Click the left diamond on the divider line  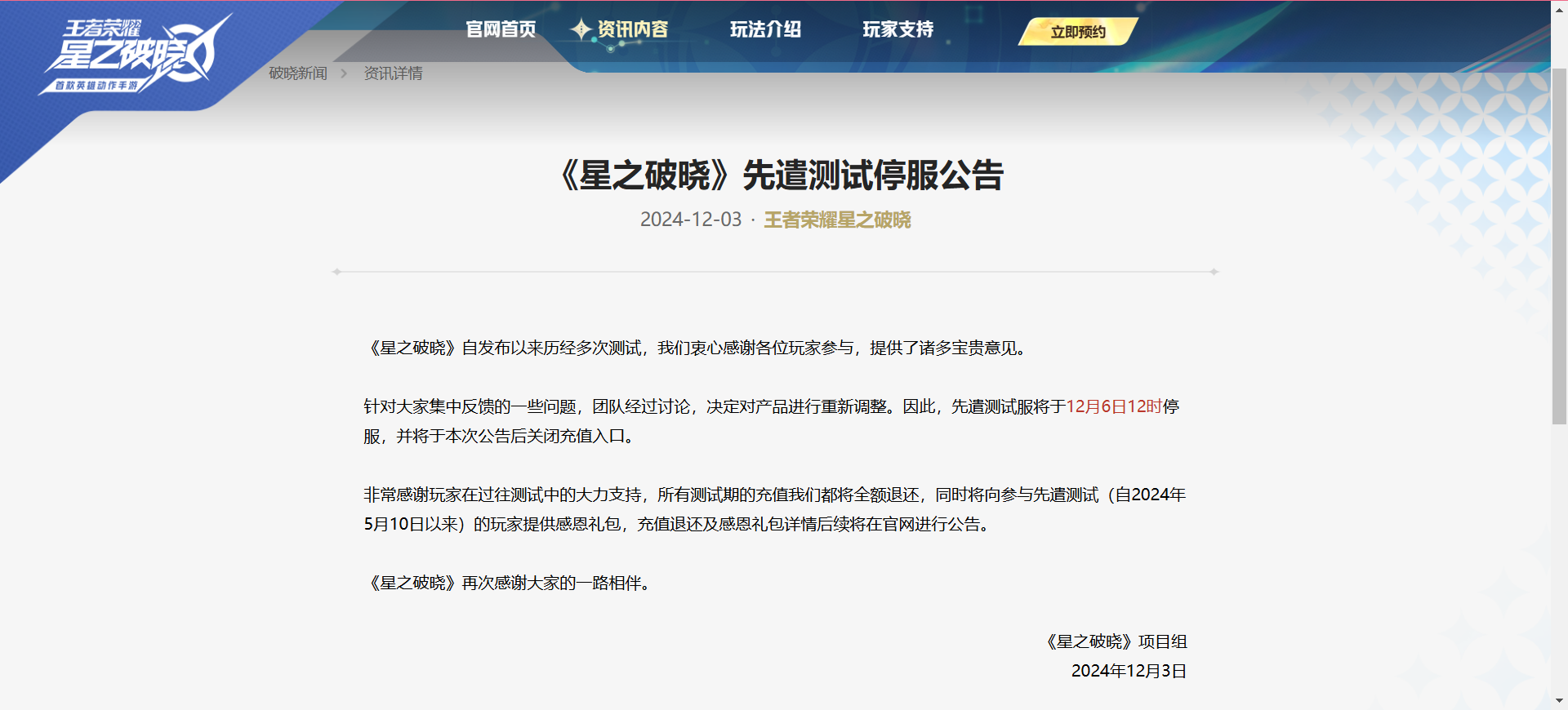(x=336, y=272)
